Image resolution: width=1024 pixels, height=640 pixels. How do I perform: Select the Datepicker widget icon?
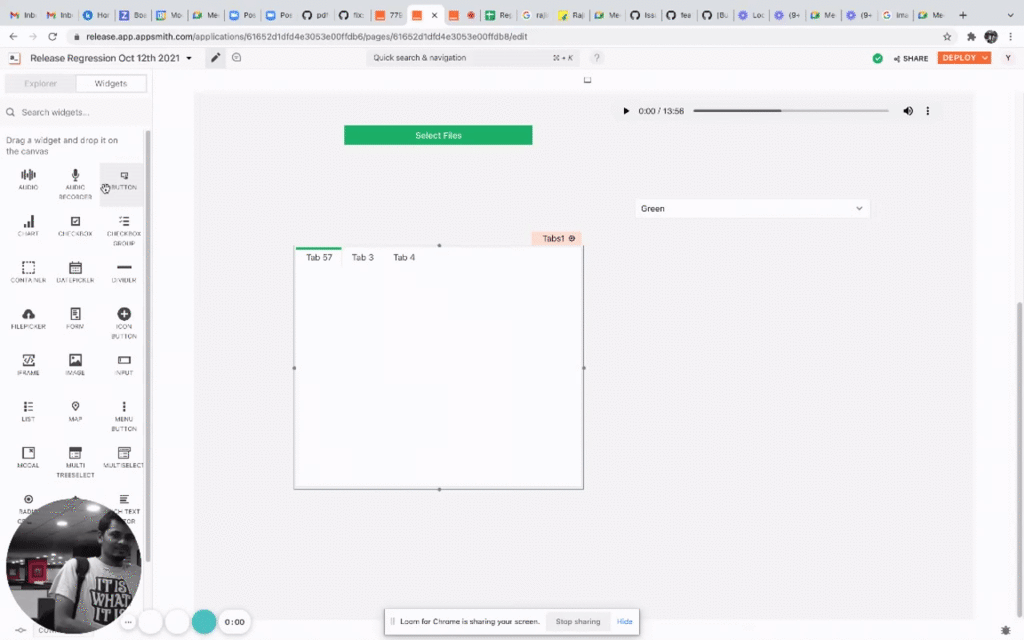75,268
